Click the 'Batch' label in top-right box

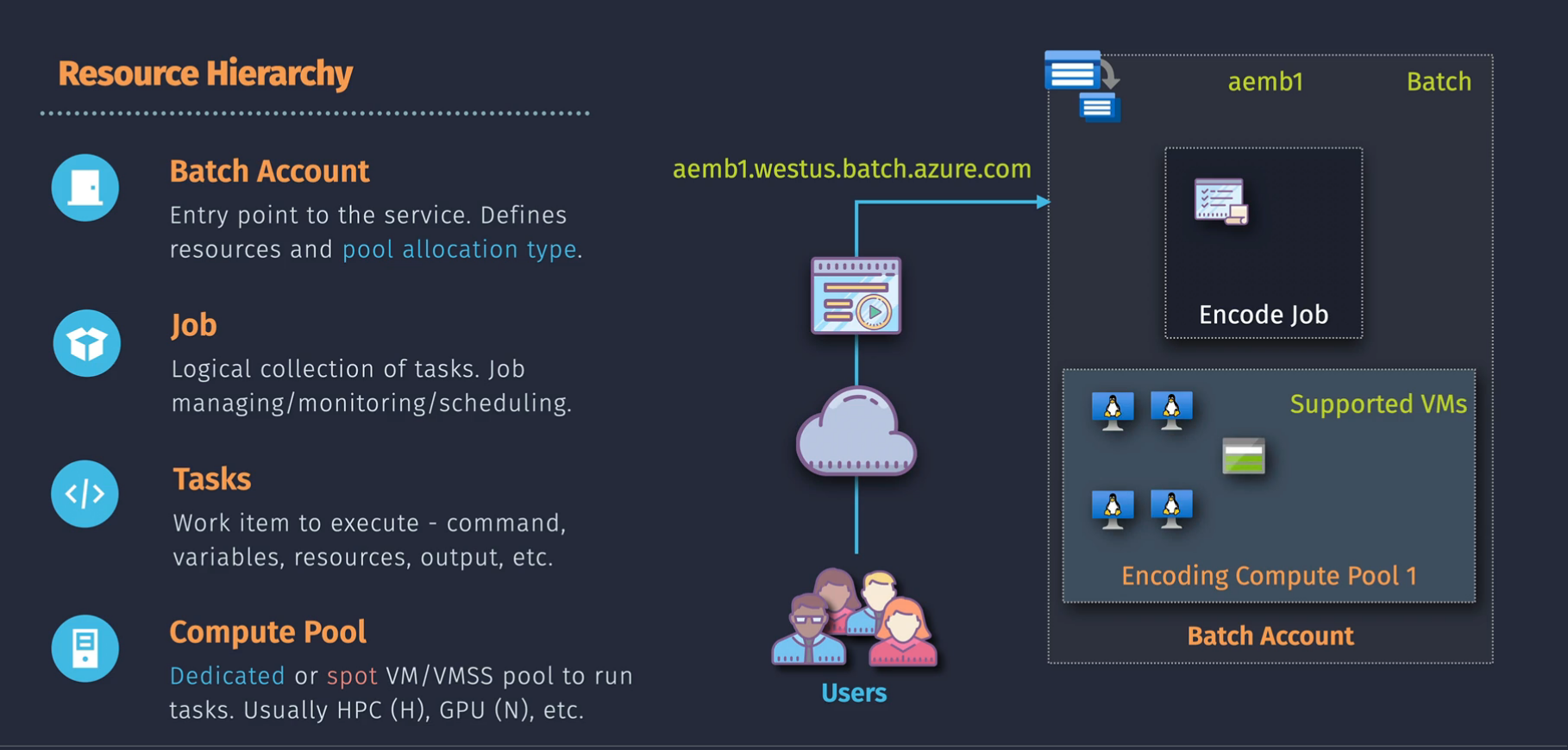(x=1439, y=82)
